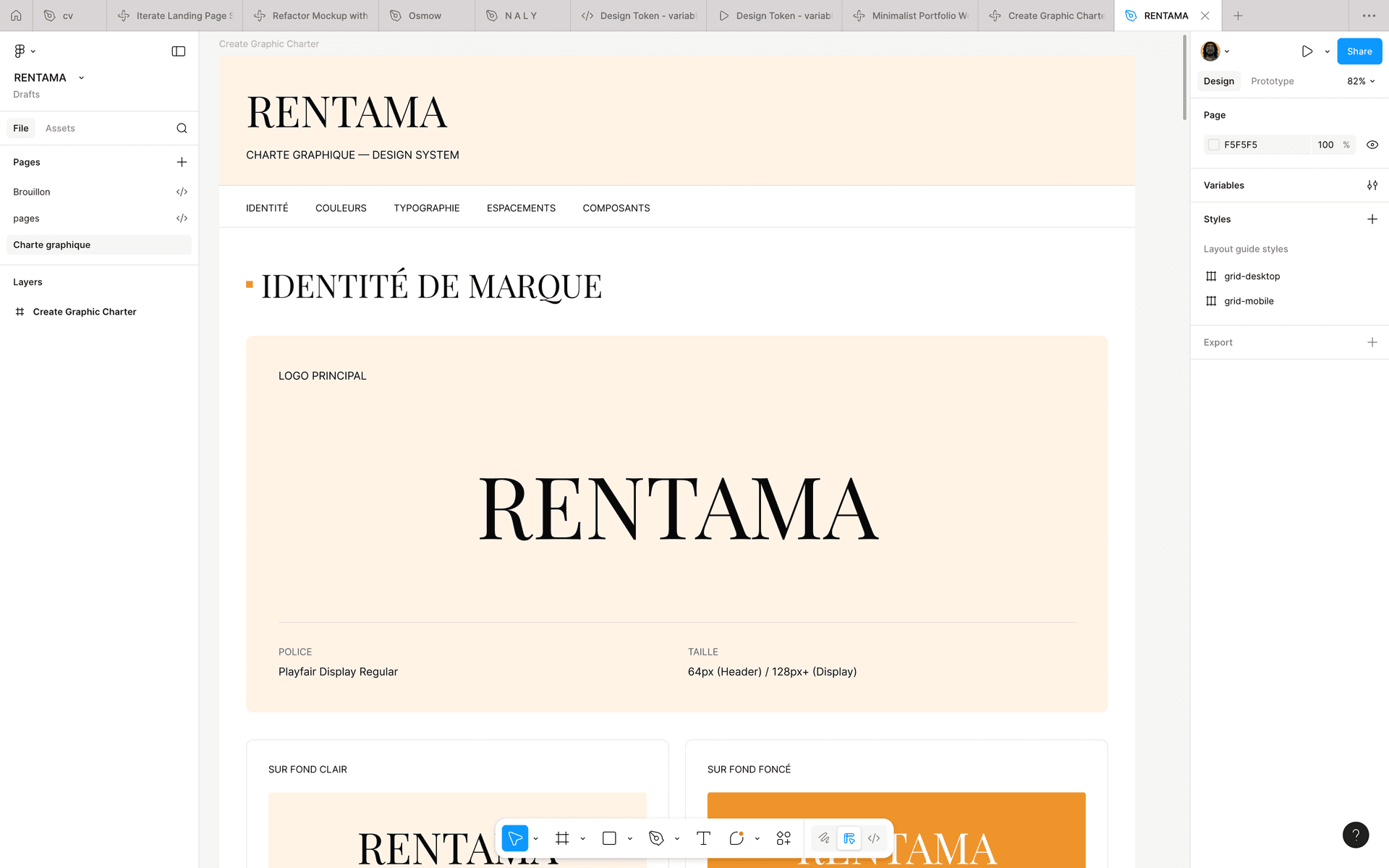Click the Share button

pyautogui.click(x=1359, y=51)
